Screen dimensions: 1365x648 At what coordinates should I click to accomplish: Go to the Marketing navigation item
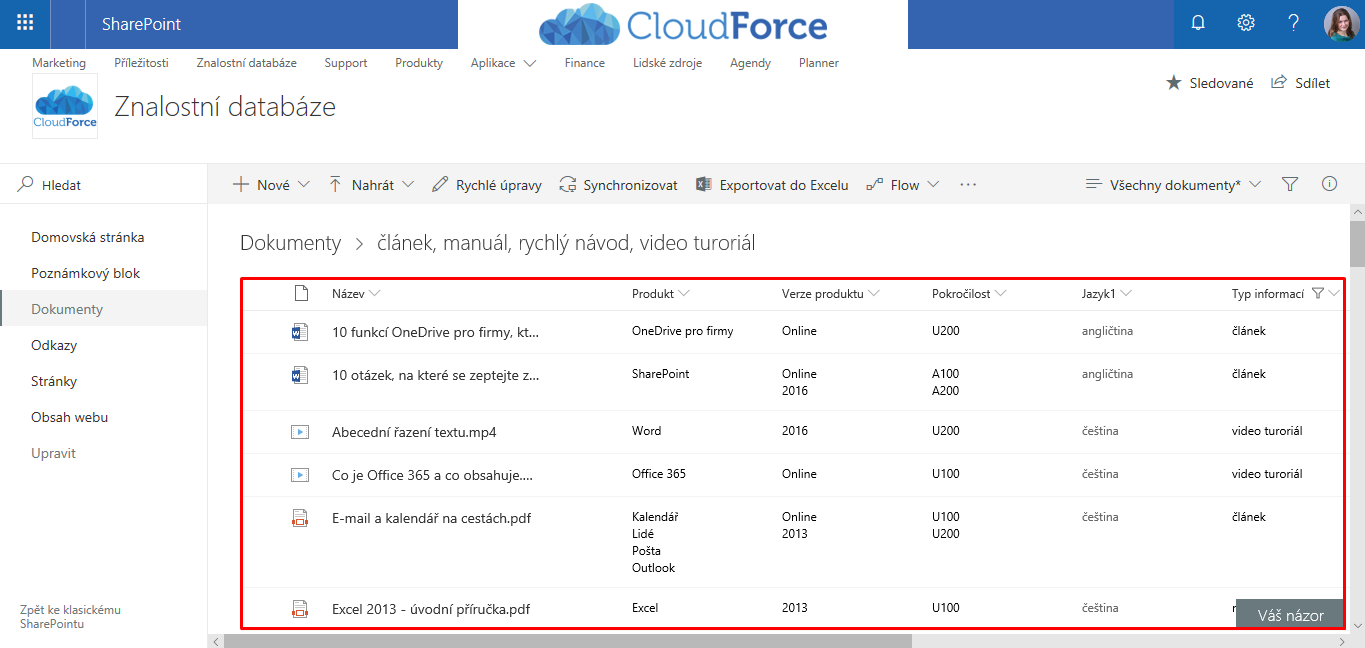(x=59, y=63)
